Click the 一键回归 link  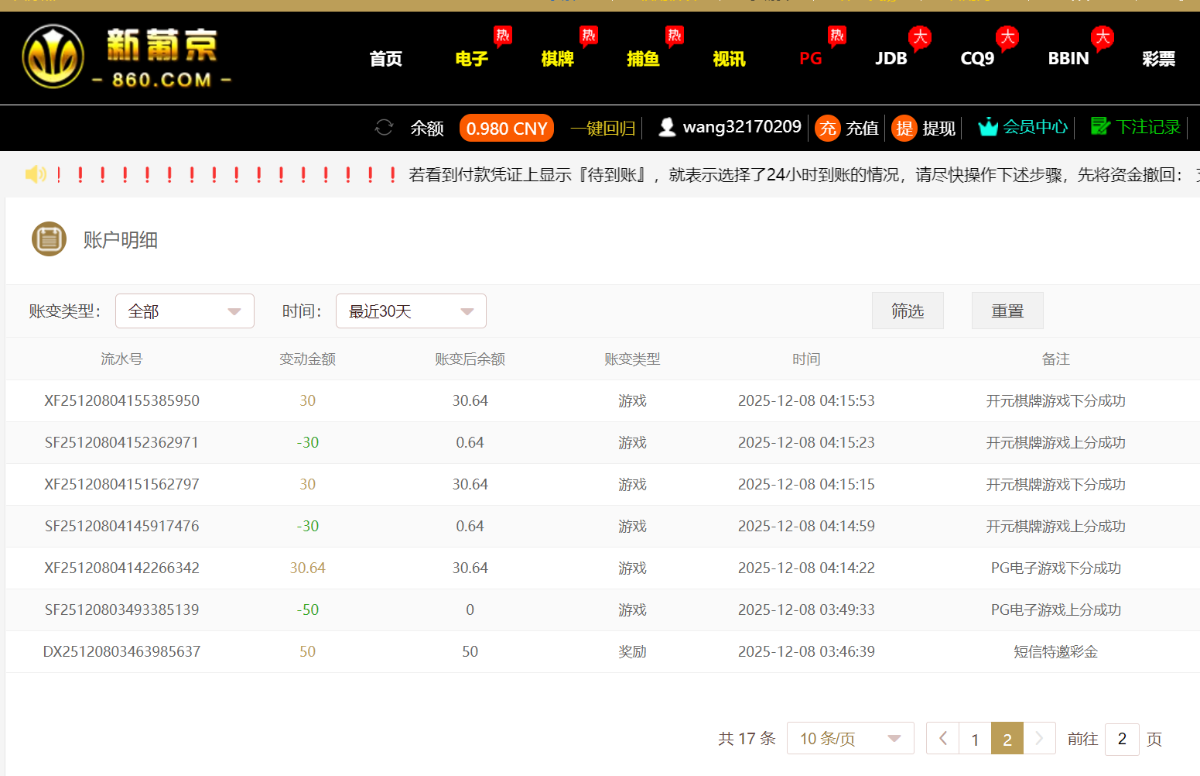(x=603, y=128)
